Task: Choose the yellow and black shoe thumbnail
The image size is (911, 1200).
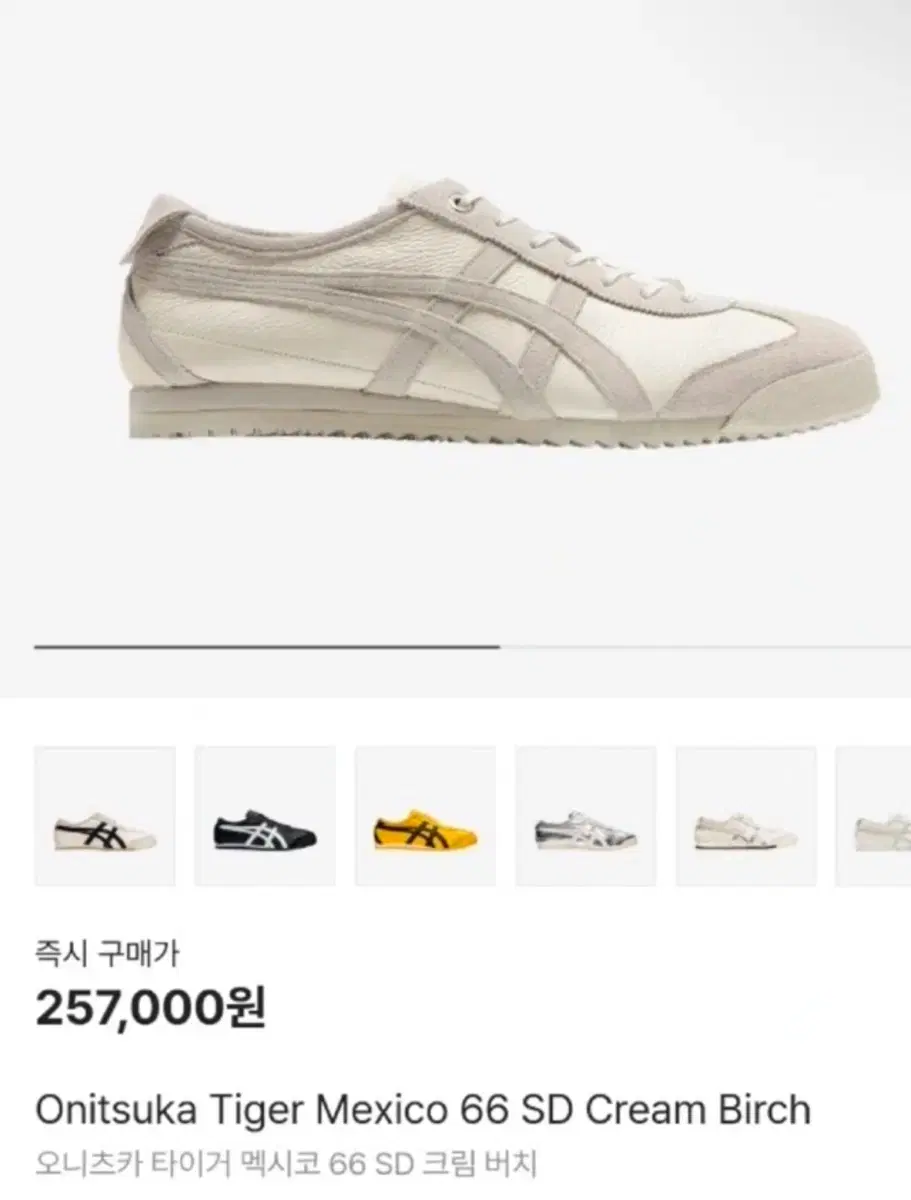Action: [x=425, y=816]
